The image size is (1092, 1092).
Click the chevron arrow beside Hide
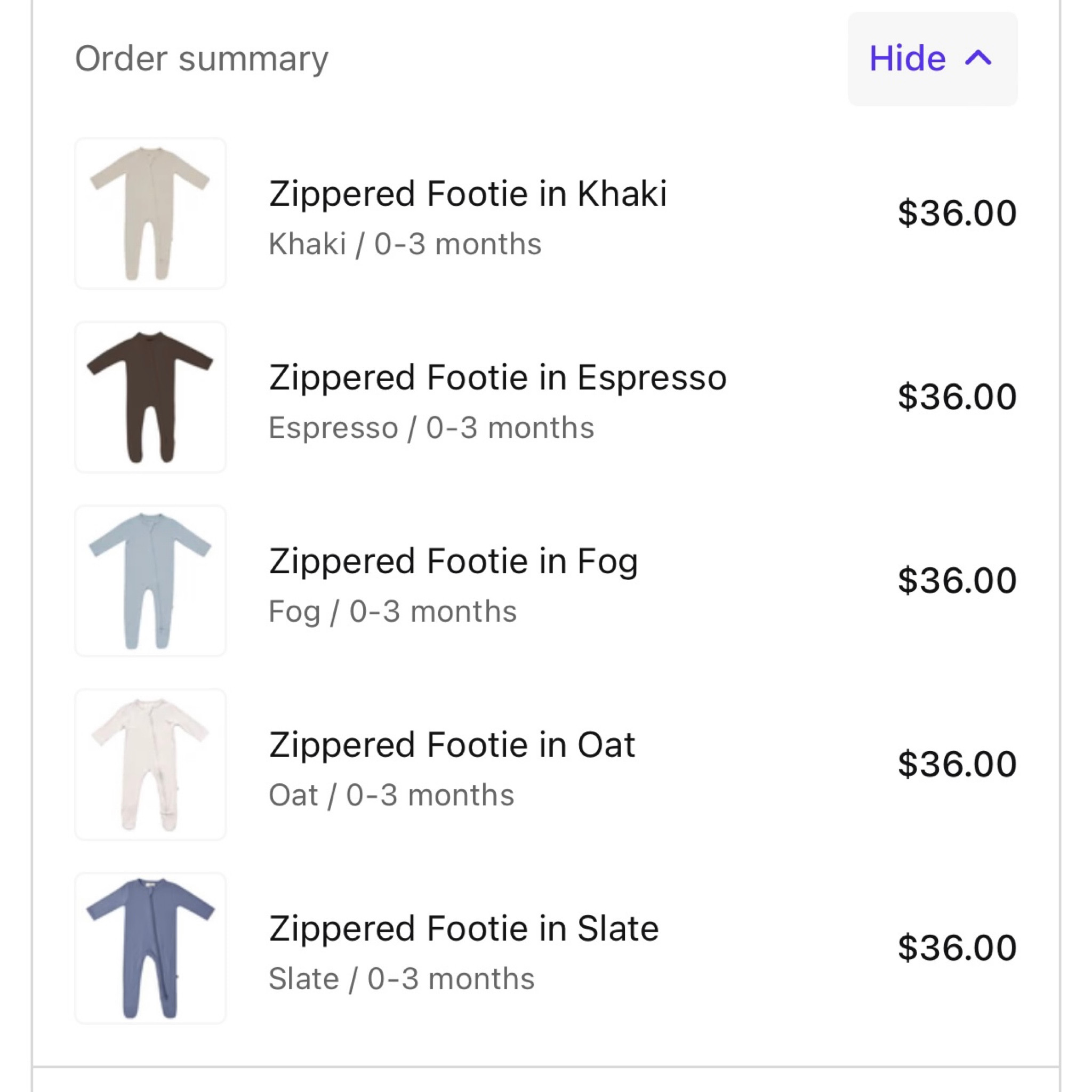click(978, 58)
